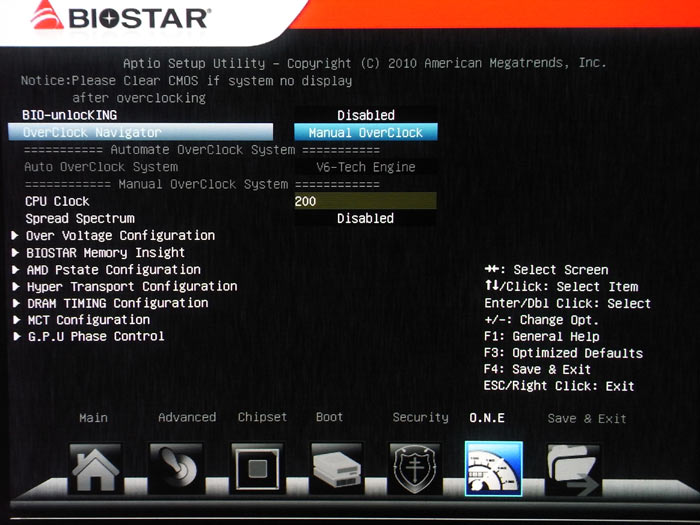Viewport: 700px width, 525px height.
Task: Toggle Spread Spectrum Disabled value
Action: [366, 218]
